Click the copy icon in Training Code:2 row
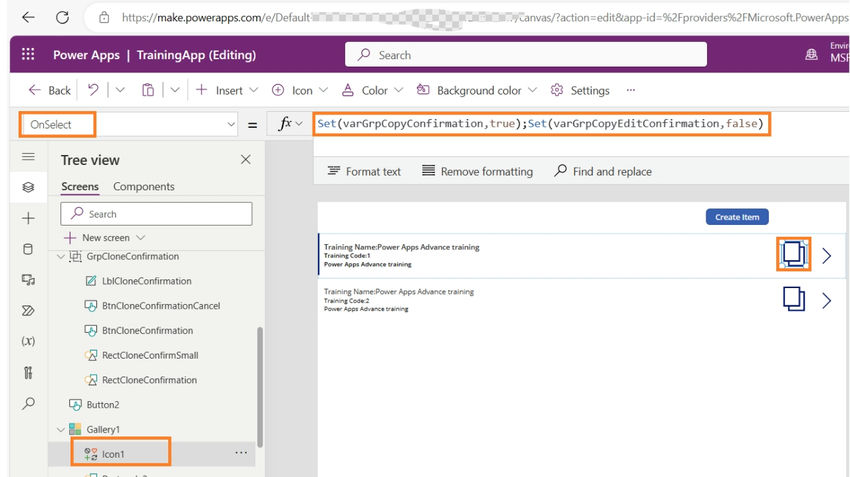 pos(794,299)
